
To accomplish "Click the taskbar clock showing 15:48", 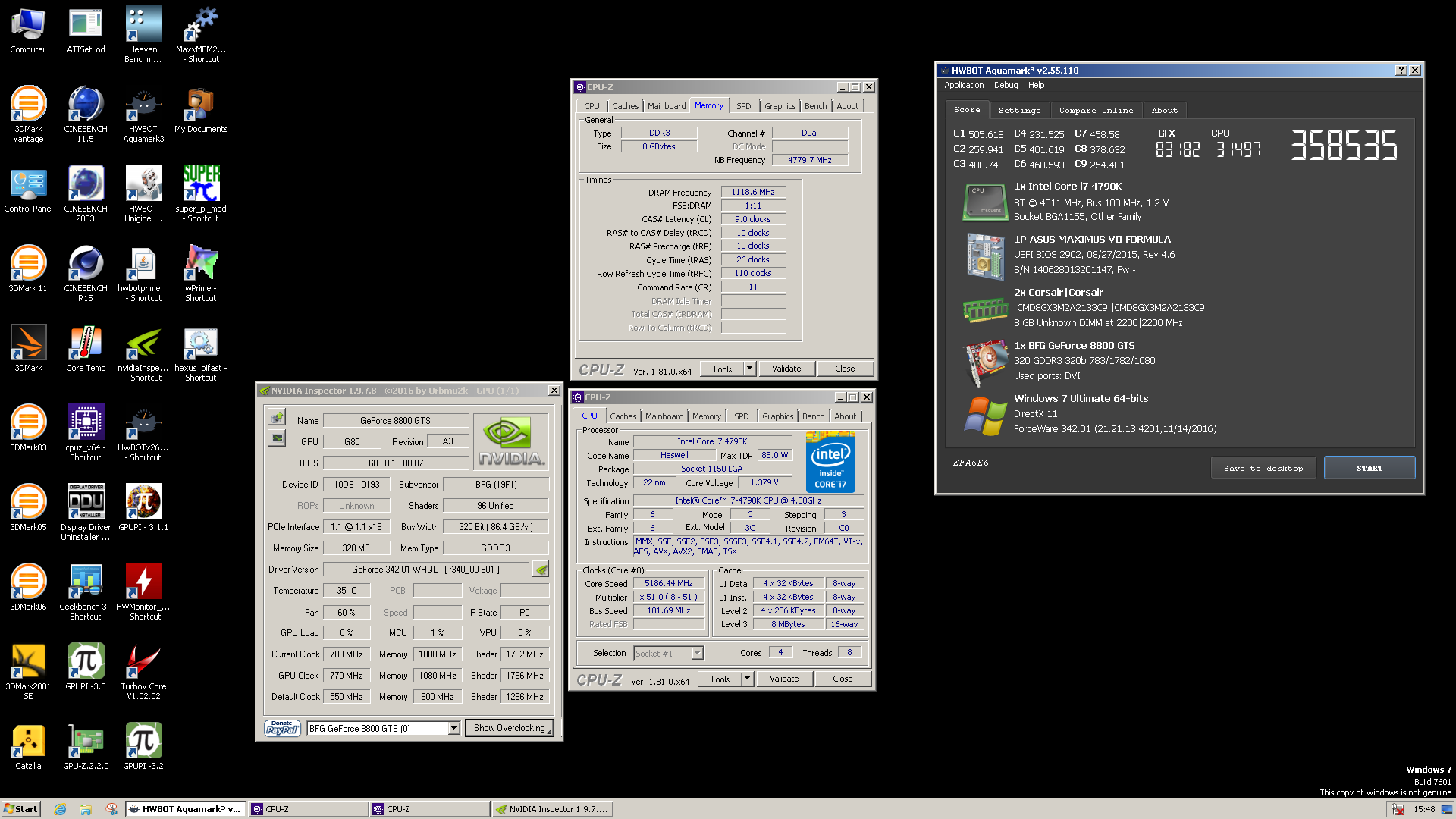I will tap(1423, 809).
